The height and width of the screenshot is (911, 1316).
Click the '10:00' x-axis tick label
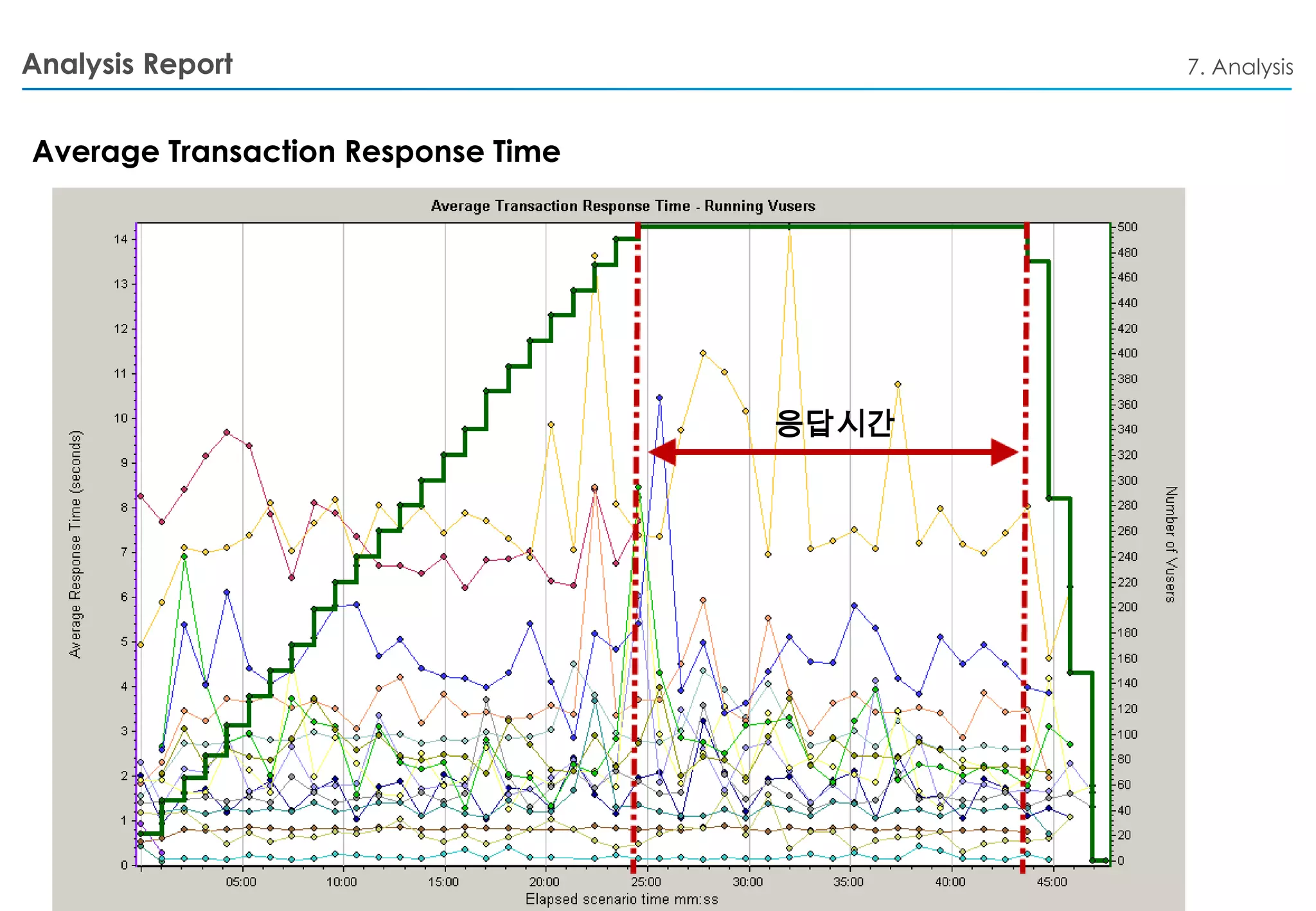coord(341,881)
